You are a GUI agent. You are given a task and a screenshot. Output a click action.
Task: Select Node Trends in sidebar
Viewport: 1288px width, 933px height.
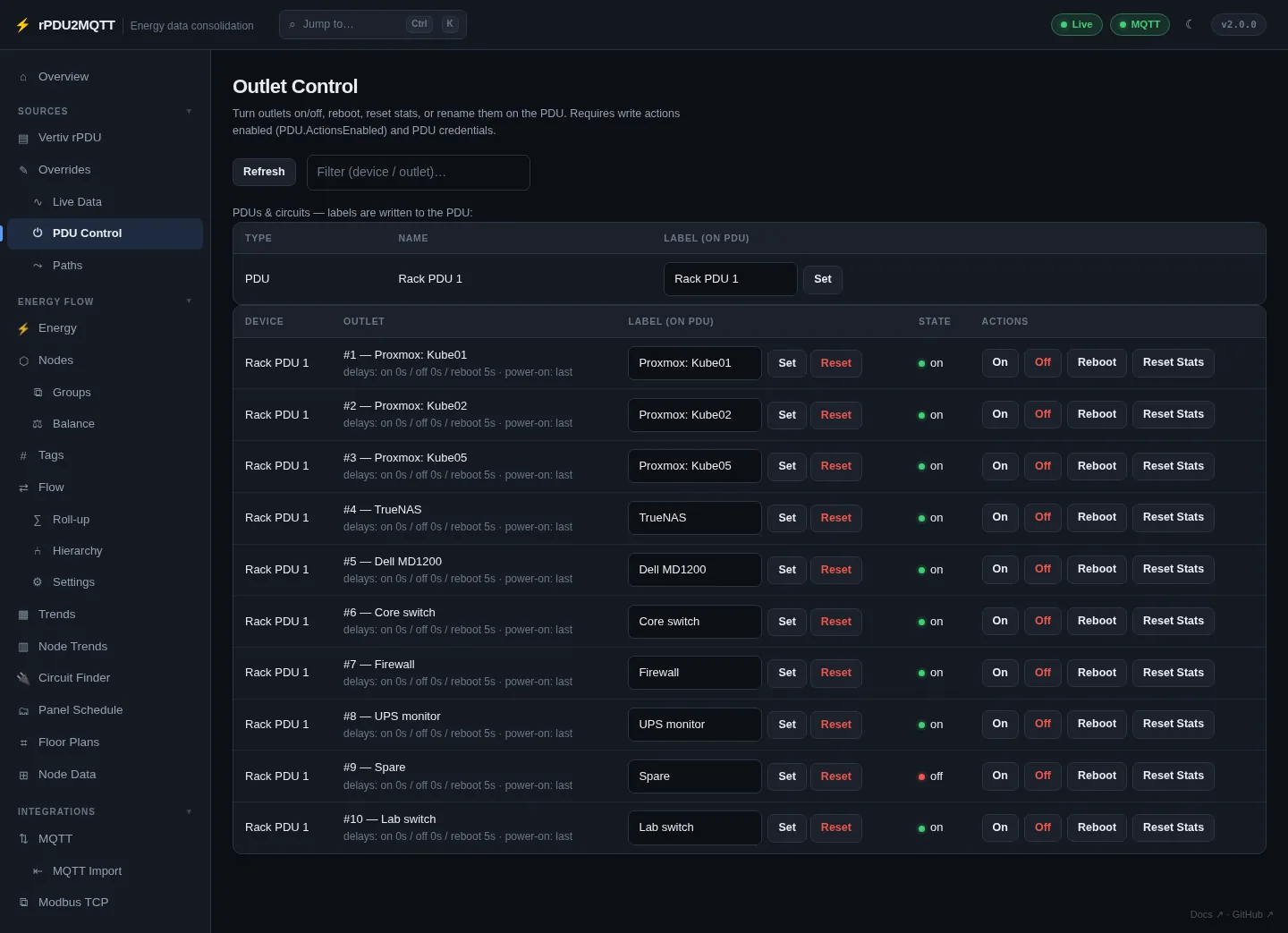click(x=105, y=647)
